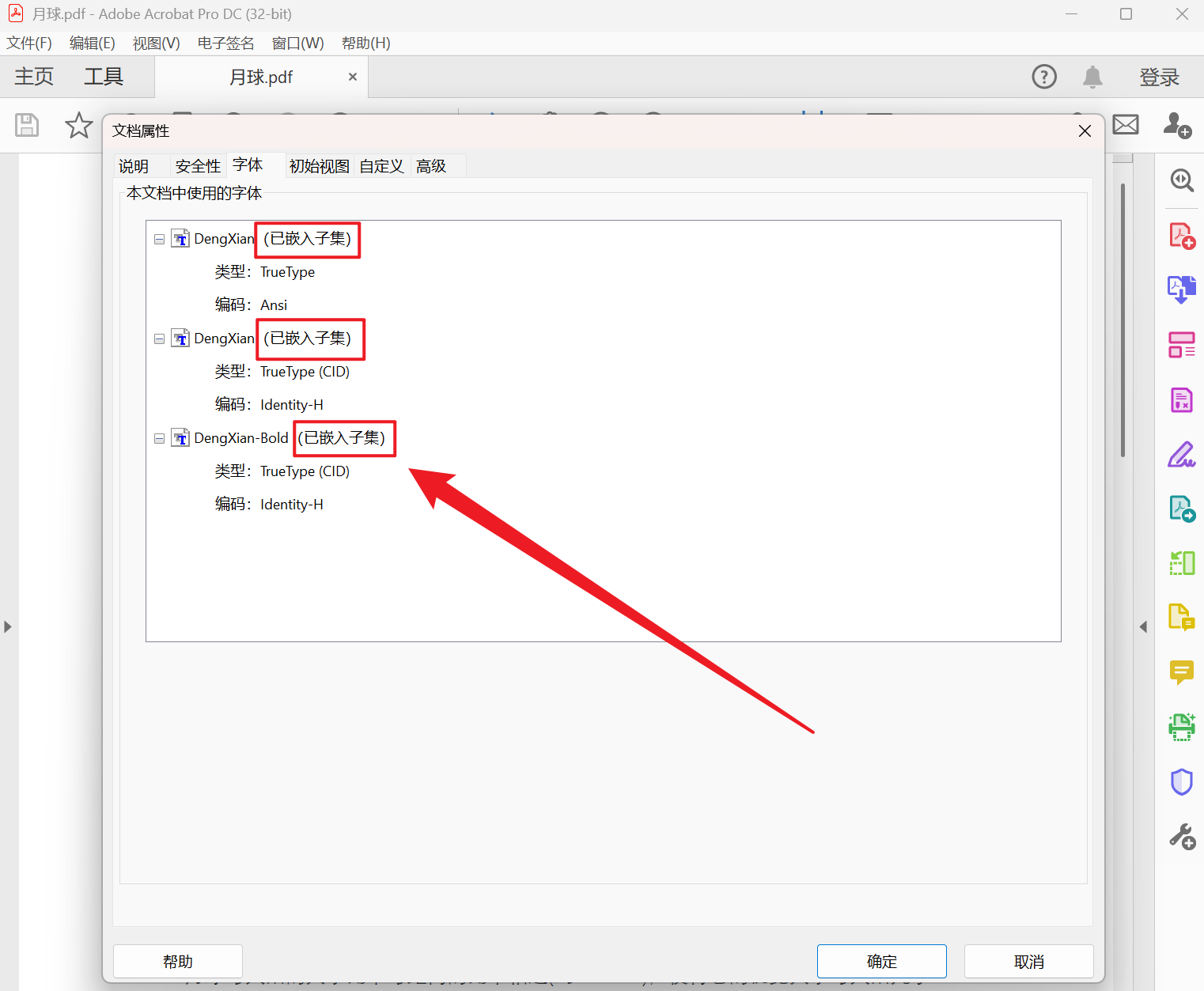Select the DengXian-Bold font name
1204x991 pixels.
(241, 438)
